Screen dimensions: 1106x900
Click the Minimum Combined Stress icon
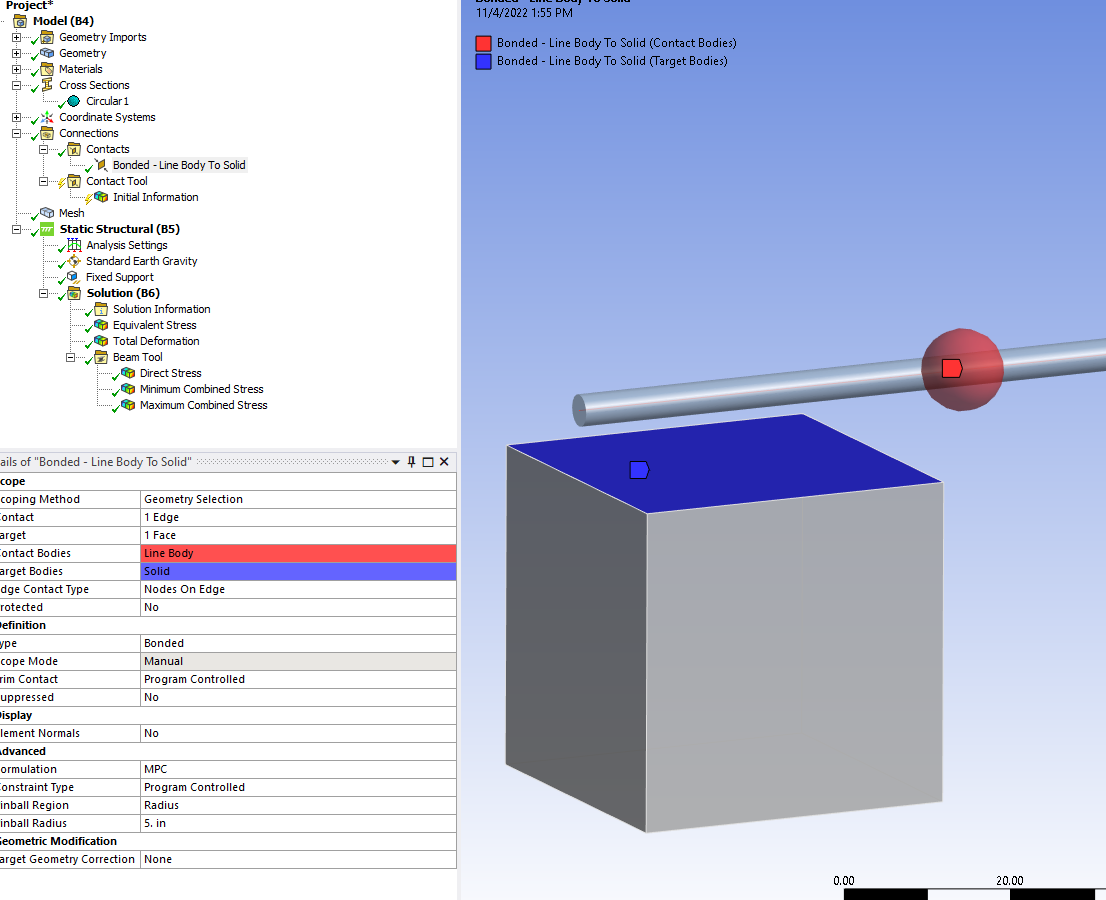pyautogui.click(x=128, y=389)
